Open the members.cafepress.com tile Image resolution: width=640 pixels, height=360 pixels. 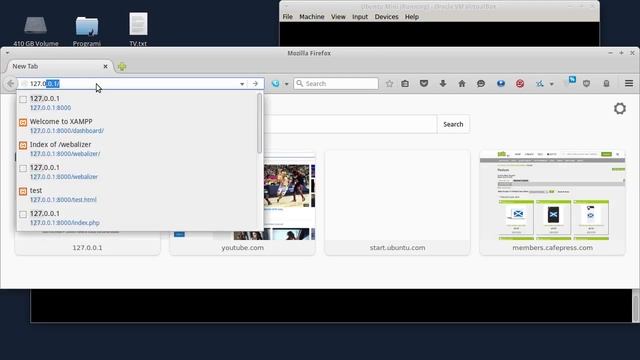553,203
